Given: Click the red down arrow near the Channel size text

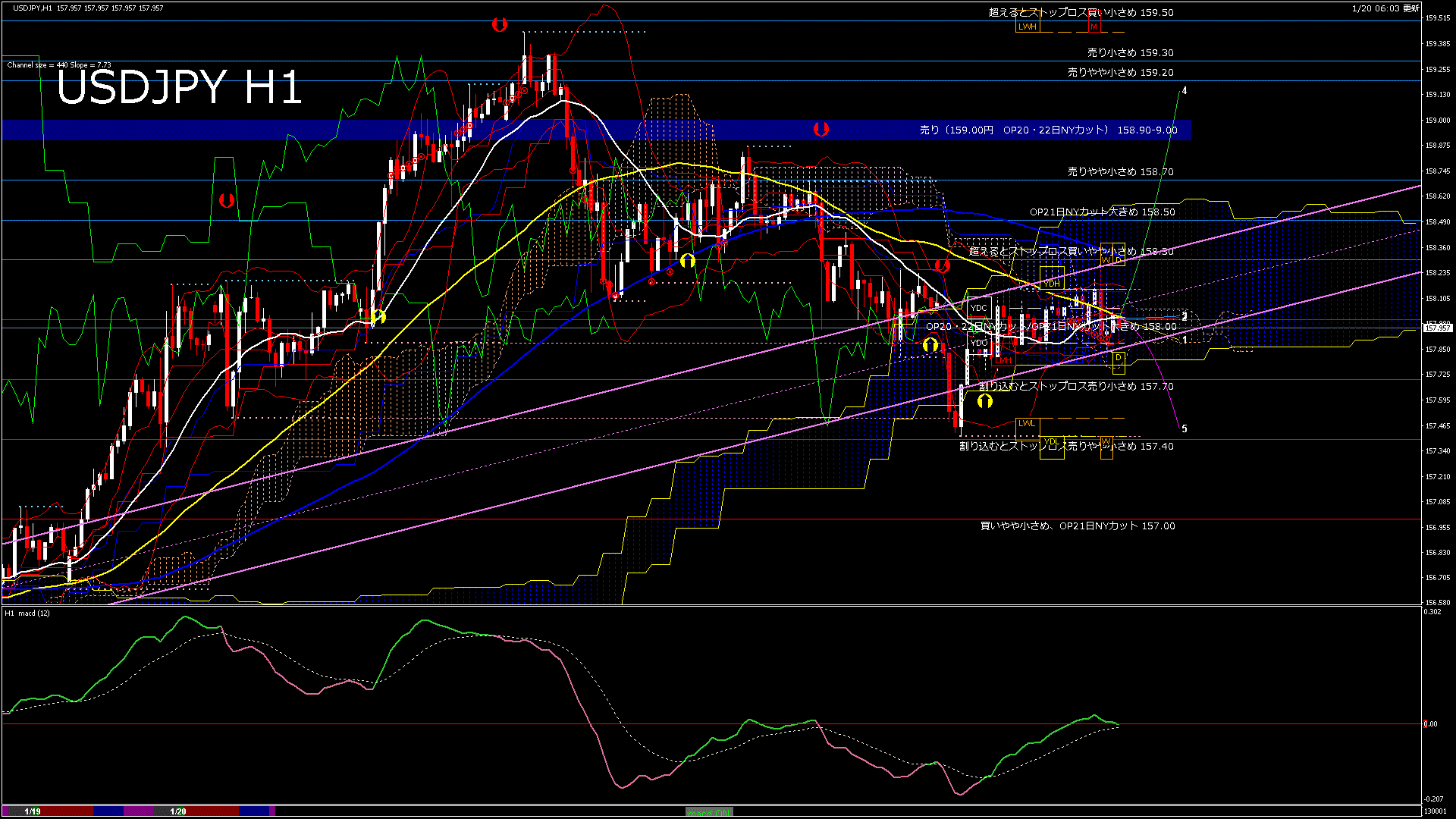Looking at the screenshot, I should click(x=226, y=201).
